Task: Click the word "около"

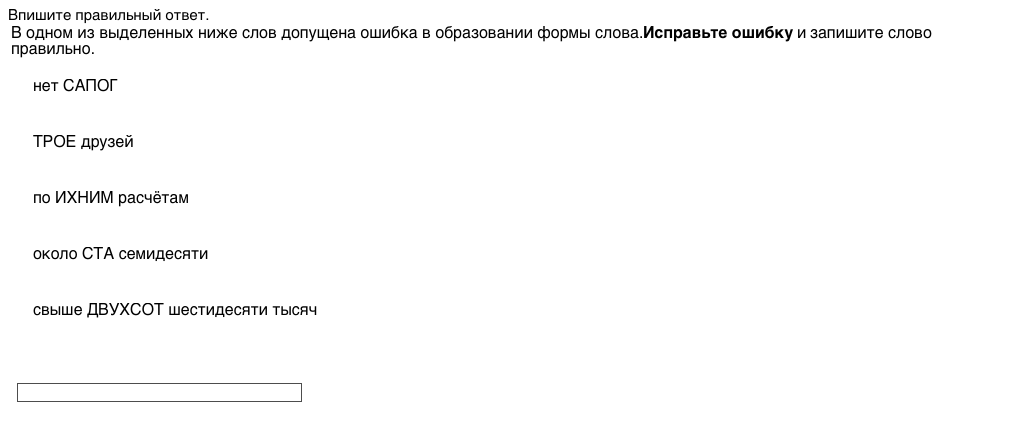Action: (x=55, y=254)
